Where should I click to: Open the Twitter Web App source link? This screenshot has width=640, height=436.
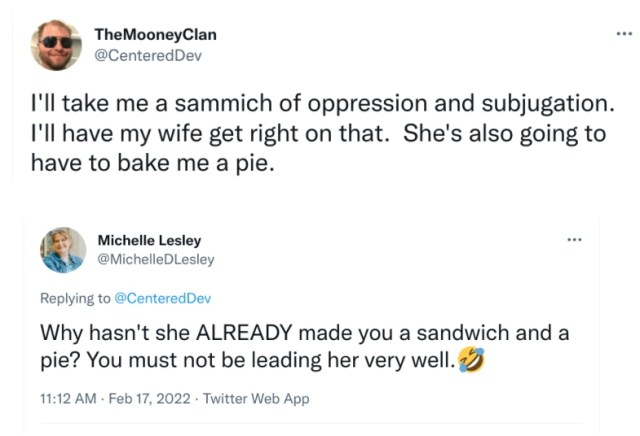coord(256,398)
